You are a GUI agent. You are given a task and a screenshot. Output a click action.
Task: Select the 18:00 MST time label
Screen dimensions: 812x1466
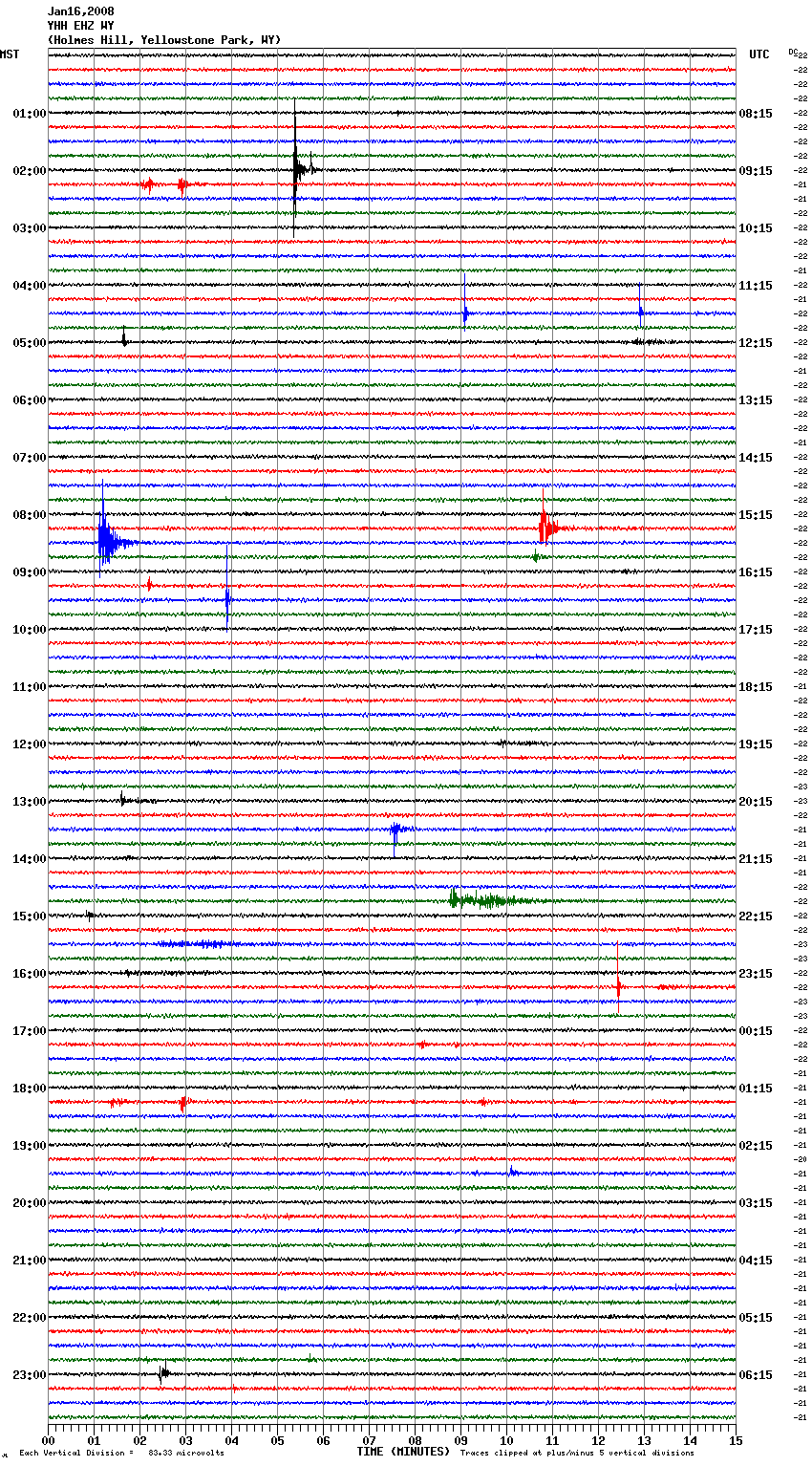click(30, 1089)
